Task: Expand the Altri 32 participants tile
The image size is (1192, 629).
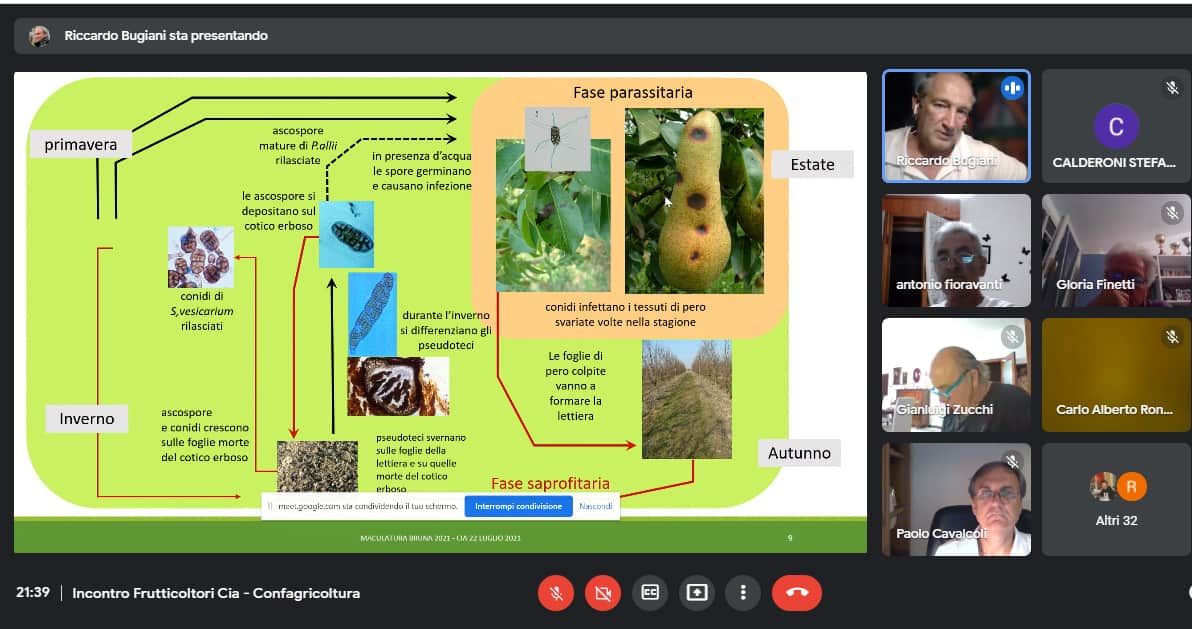Action: 1116,500
